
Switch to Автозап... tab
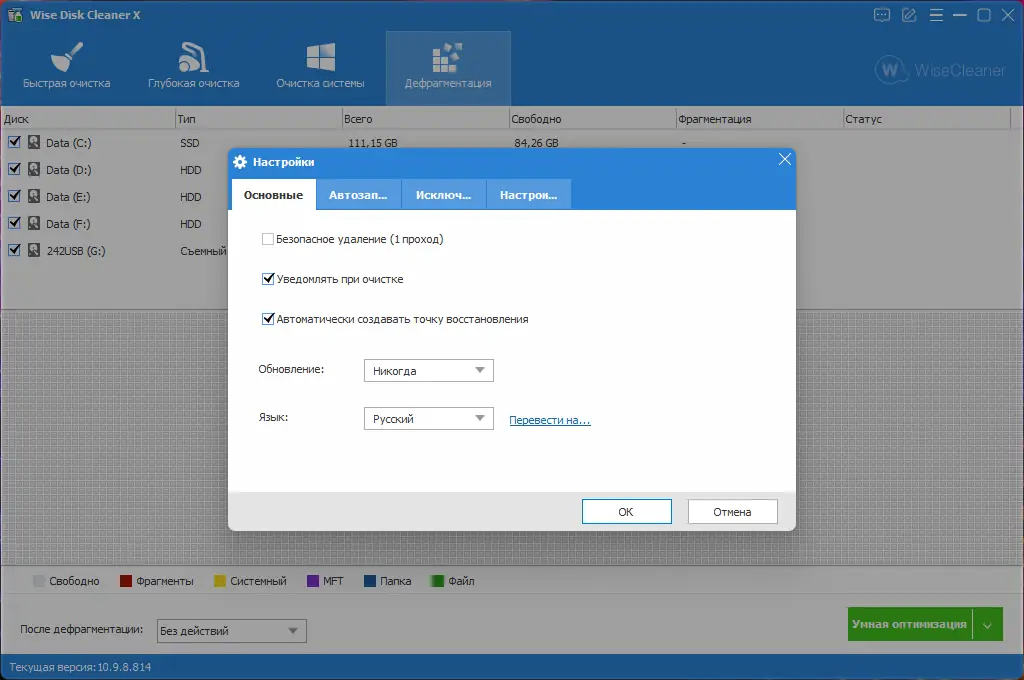tap(358, 195)
